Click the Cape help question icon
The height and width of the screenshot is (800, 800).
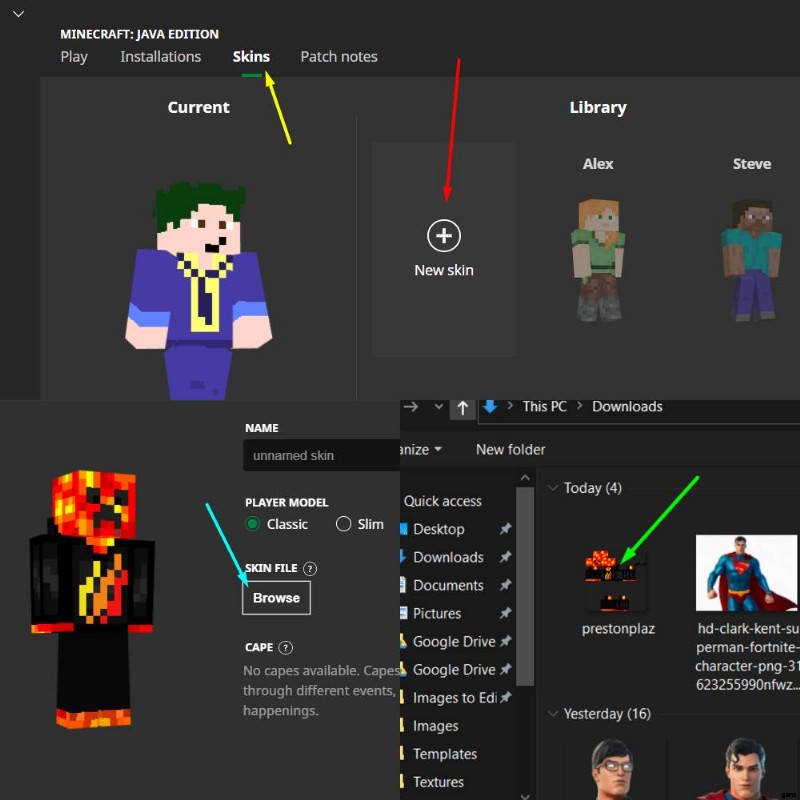pos(286,648)
